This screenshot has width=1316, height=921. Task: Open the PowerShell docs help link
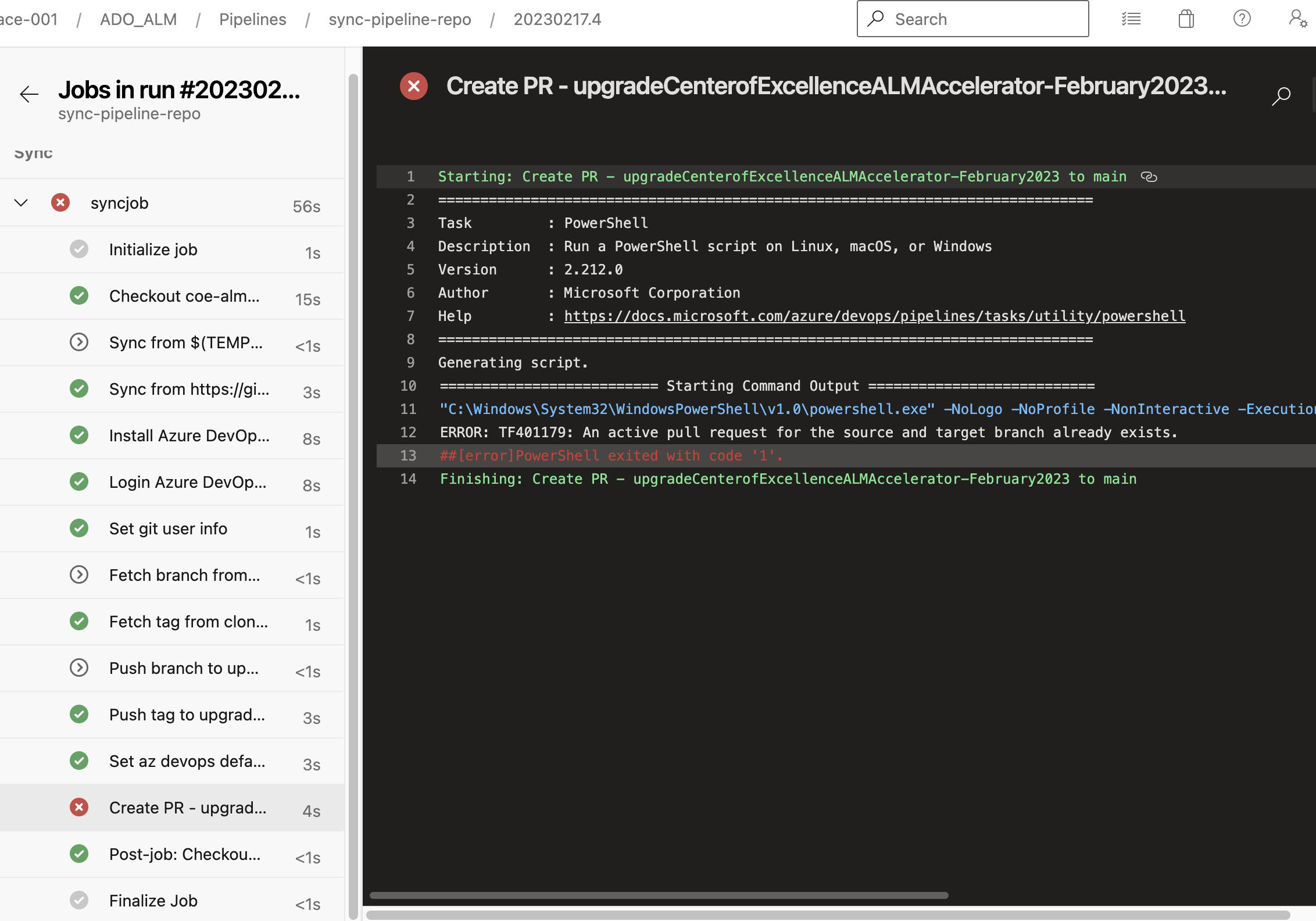click(874, 316)
